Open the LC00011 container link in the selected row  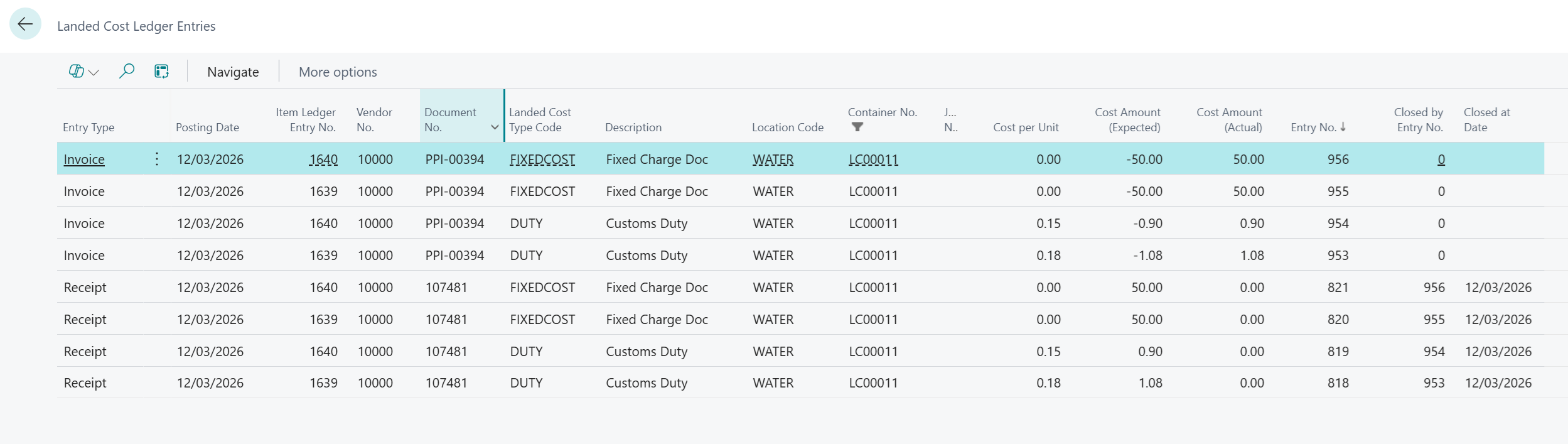pyautogui.click(x=873, y=160)
